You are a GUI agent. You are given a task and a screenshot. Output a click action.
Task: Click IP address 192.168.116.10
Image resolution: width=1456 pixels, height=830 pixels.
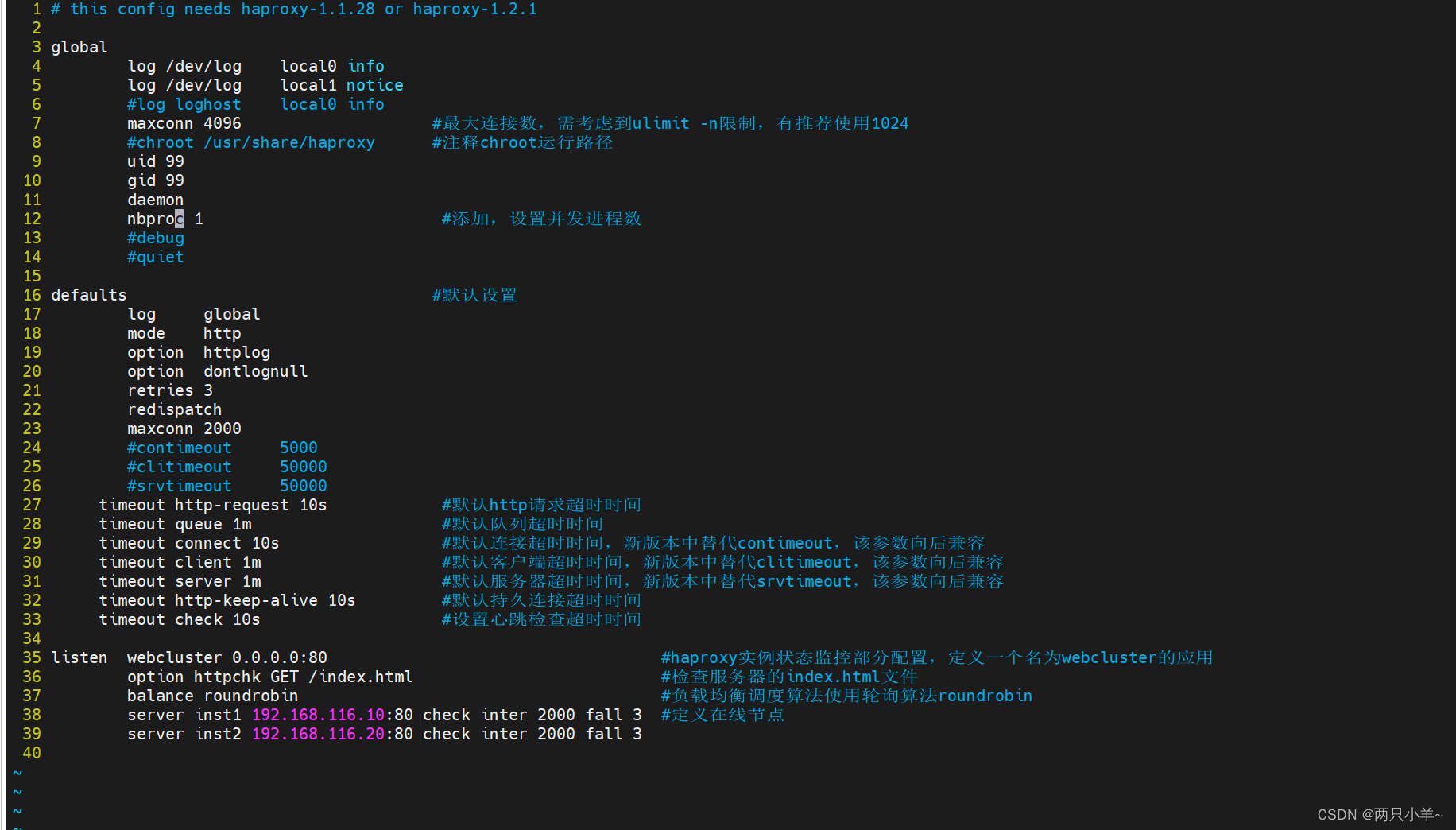tap(319, 715)
